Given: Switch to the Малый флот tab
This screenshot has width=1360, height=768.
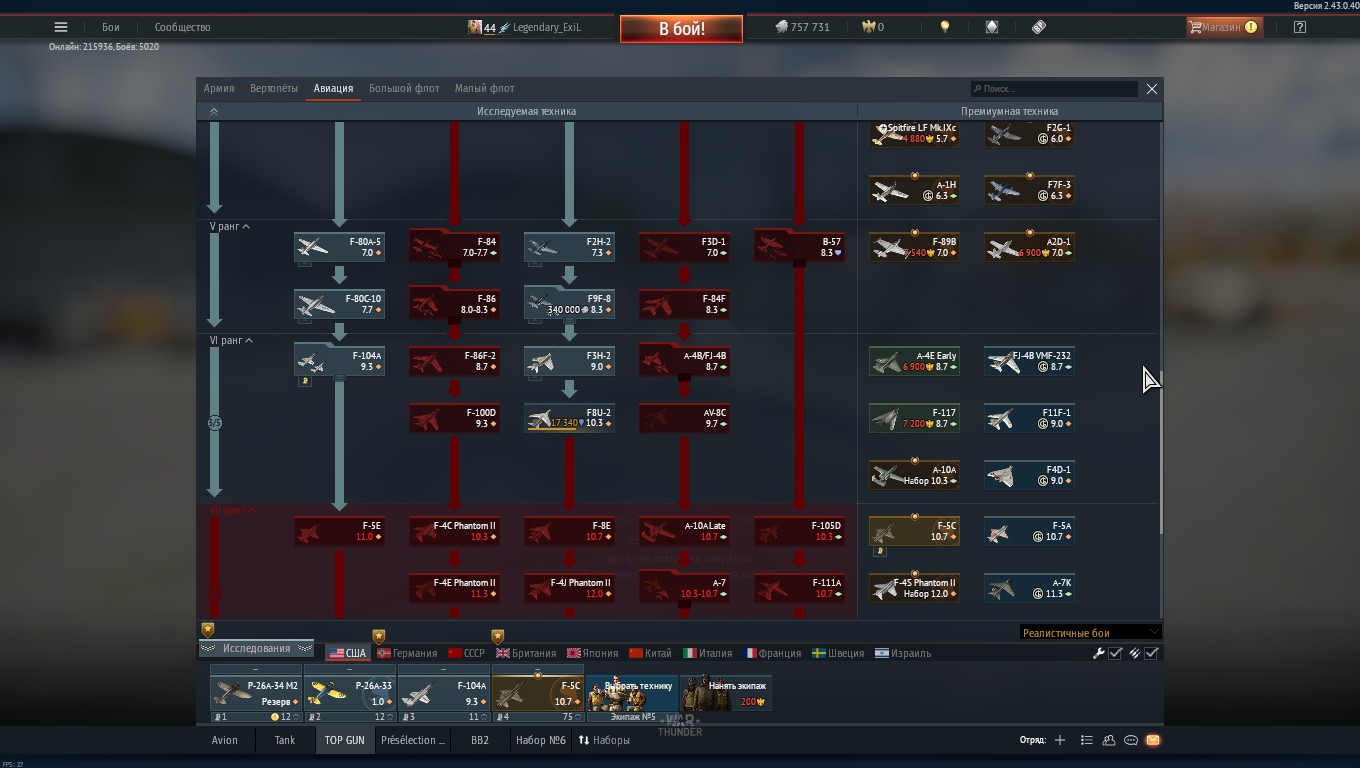Looking at the screenshot, I should coord(485,88).
